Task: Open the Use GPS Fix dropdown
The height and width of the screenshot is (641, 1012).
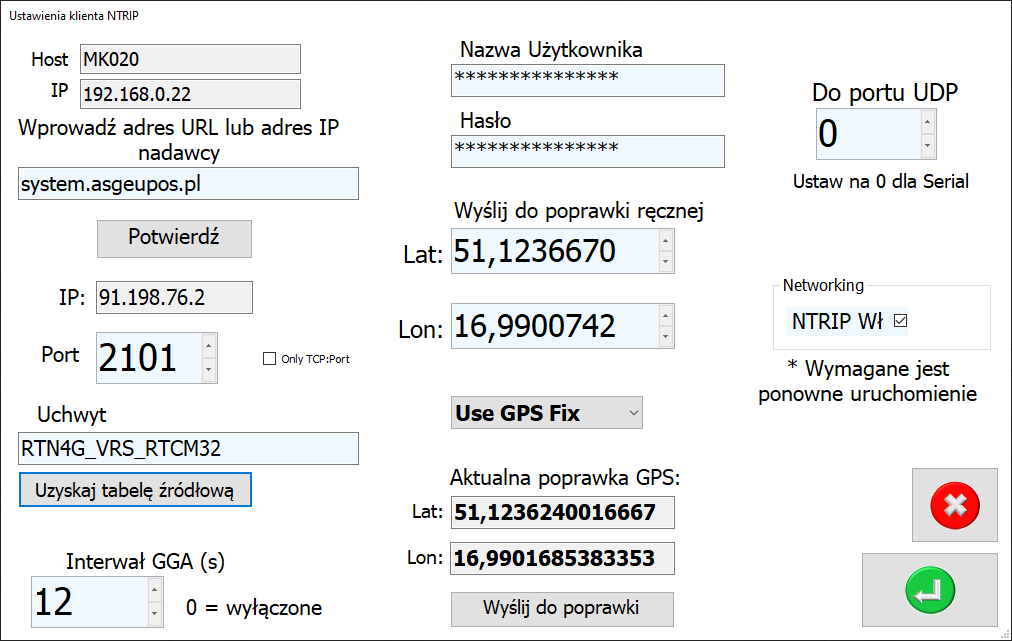Action: click(546, 413)
